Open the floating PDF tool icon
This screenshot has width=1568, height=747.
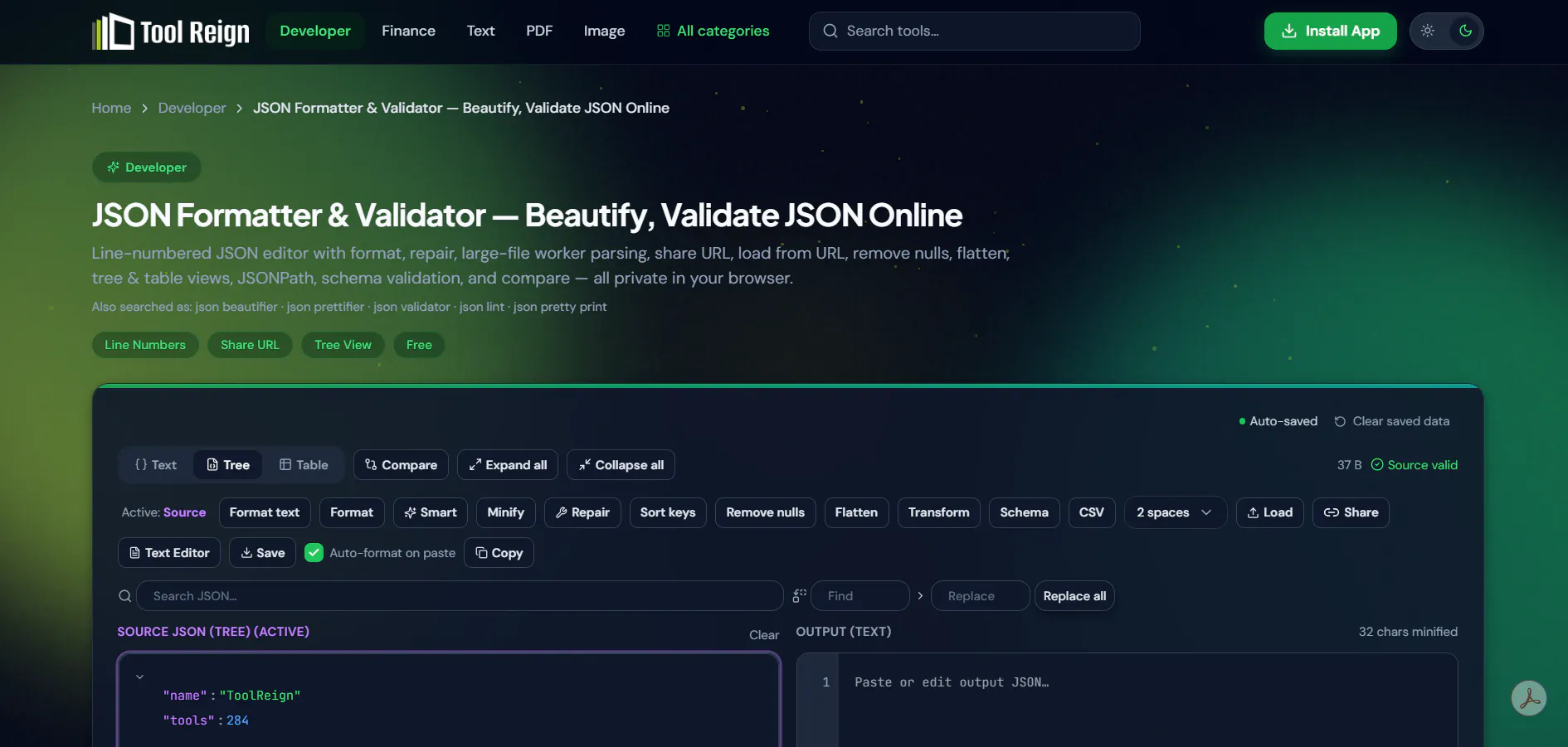point(1528,698)
